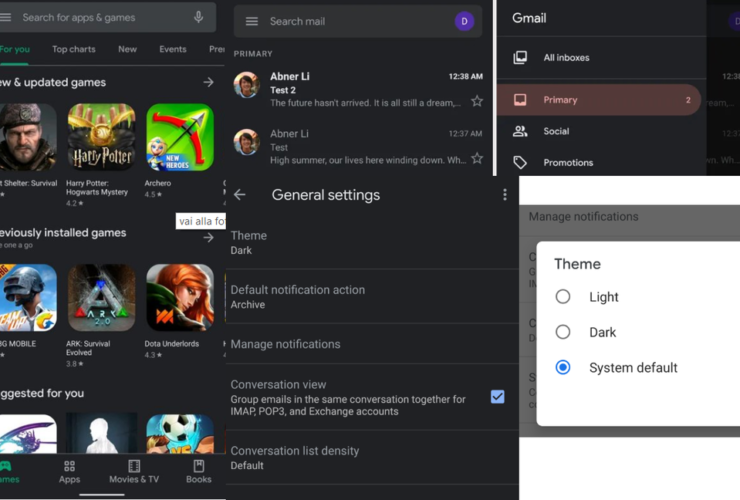Open Books in the bottom navigation
This screenshot has height=500, width=740.
[199, 472]
